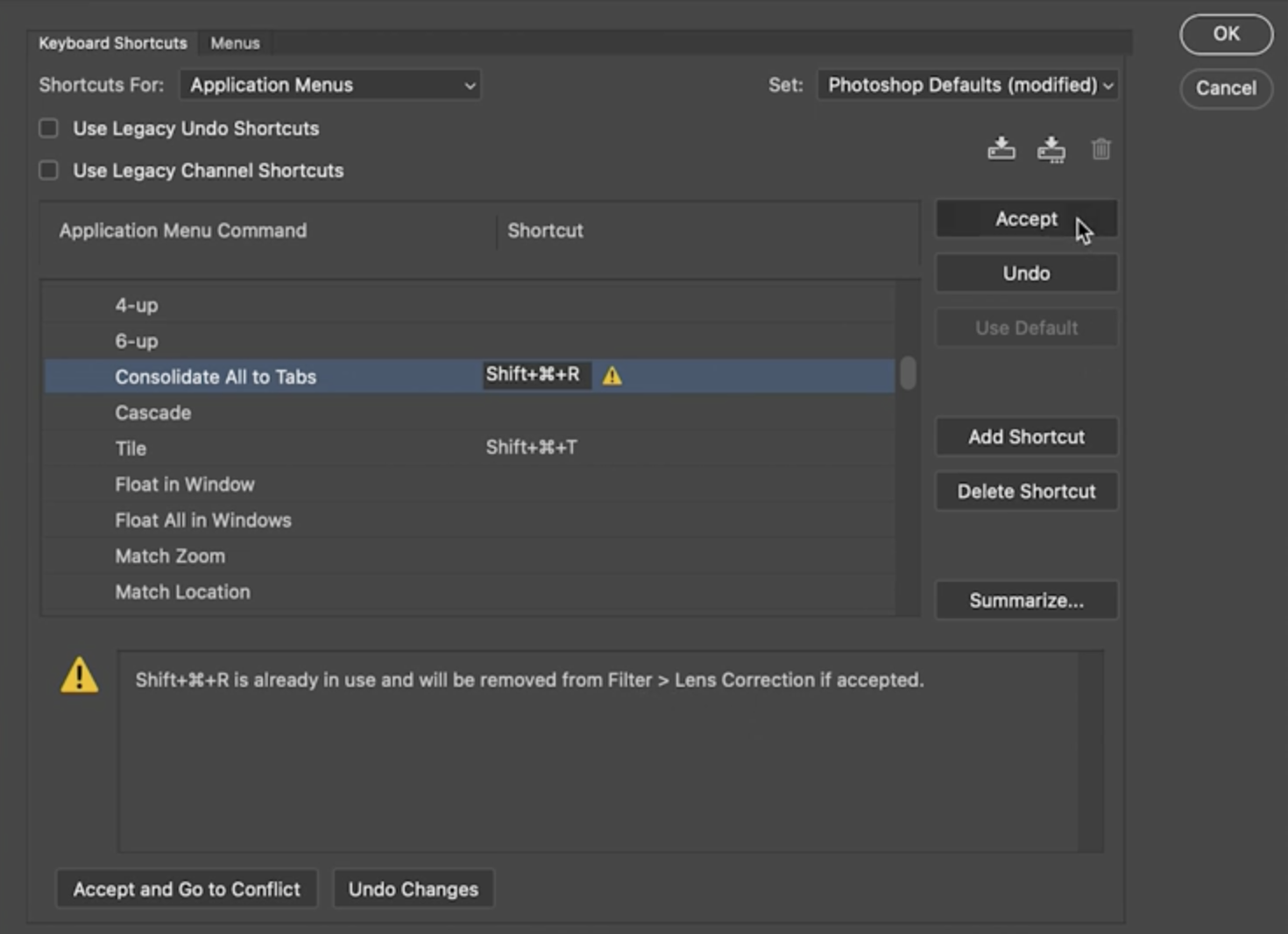Click the command list vertical scrollbar thumb
The image size is (1288, 934).
tap(908, 372)
